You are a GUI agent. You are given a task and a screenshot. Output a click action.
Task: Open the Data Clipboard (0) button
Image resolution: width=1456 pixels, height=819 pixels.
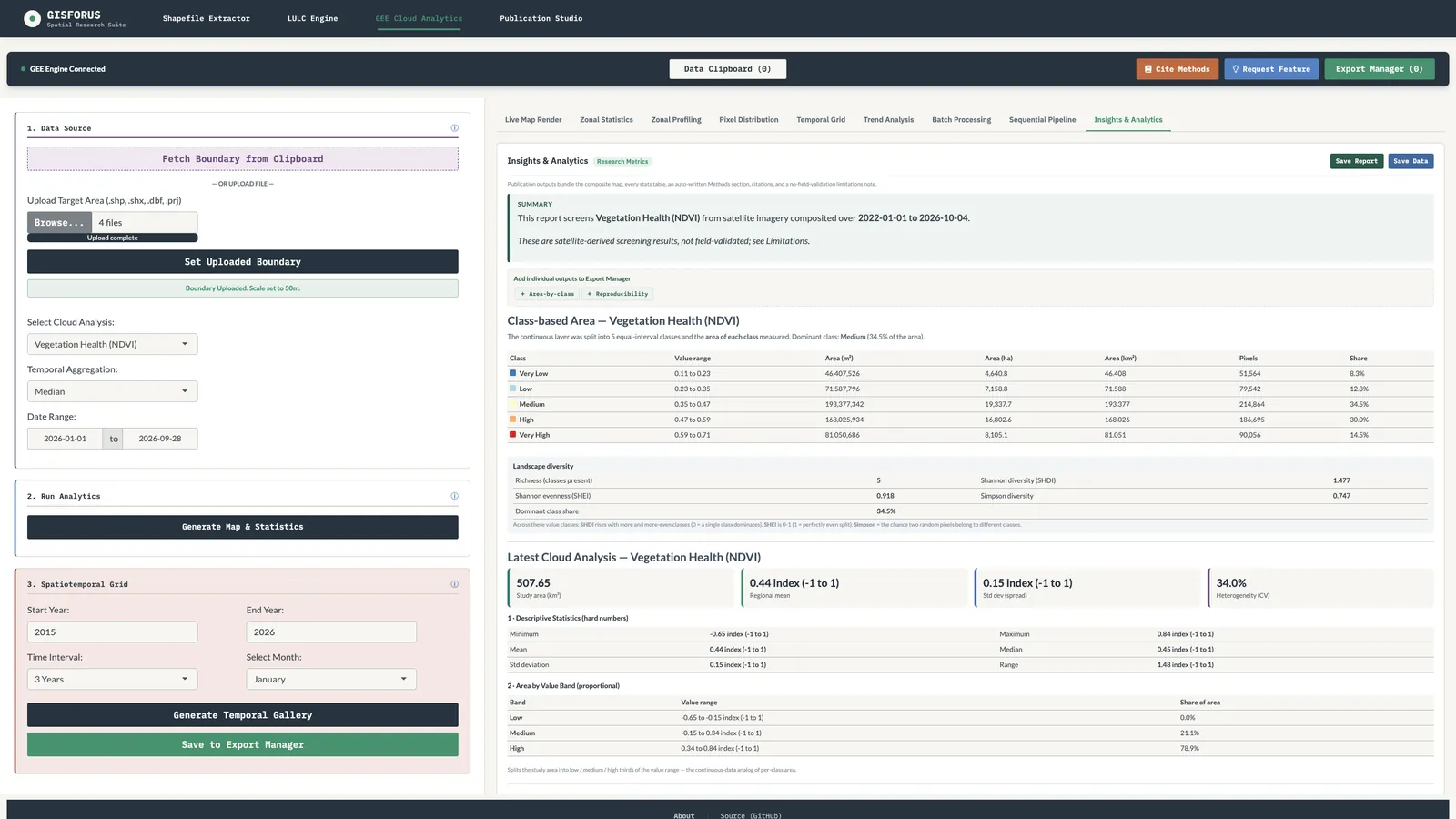728,69
